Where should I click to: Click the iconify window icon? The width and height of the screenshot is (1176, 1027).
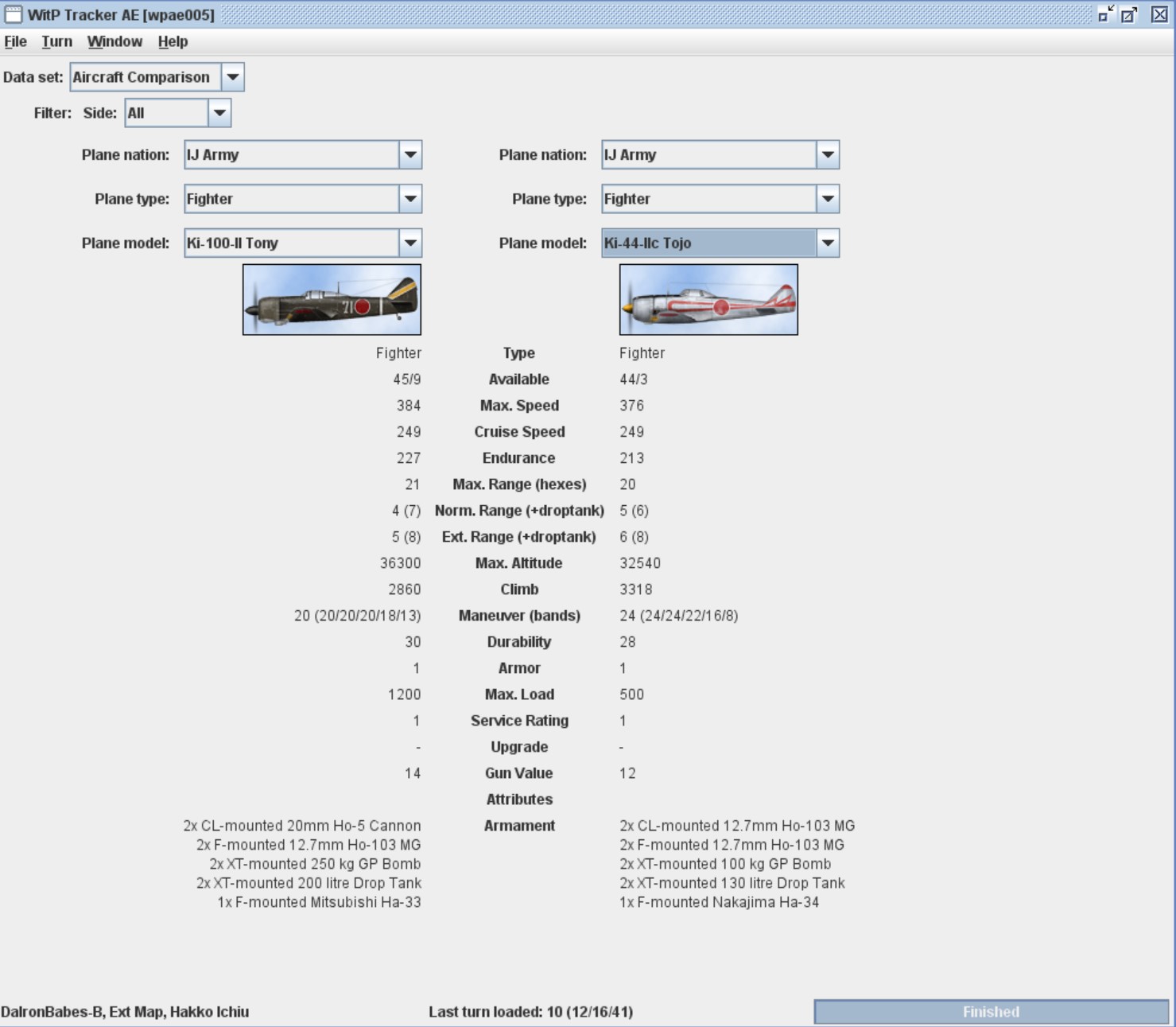[x=1106, y=14]
